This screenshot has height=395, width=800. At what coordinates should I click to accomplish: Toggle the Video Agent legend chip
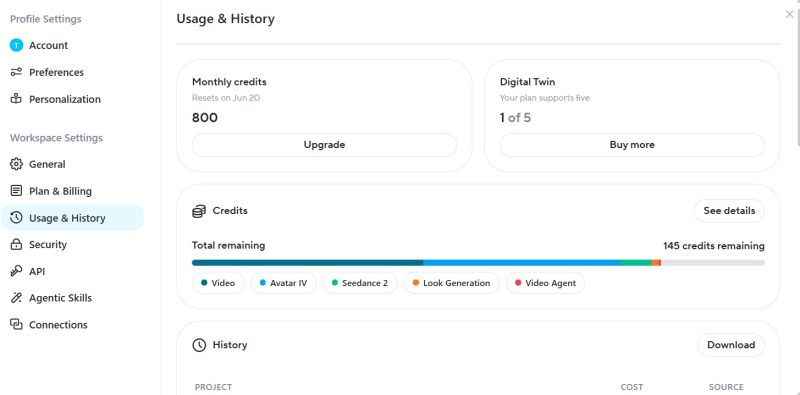[545, 283]
